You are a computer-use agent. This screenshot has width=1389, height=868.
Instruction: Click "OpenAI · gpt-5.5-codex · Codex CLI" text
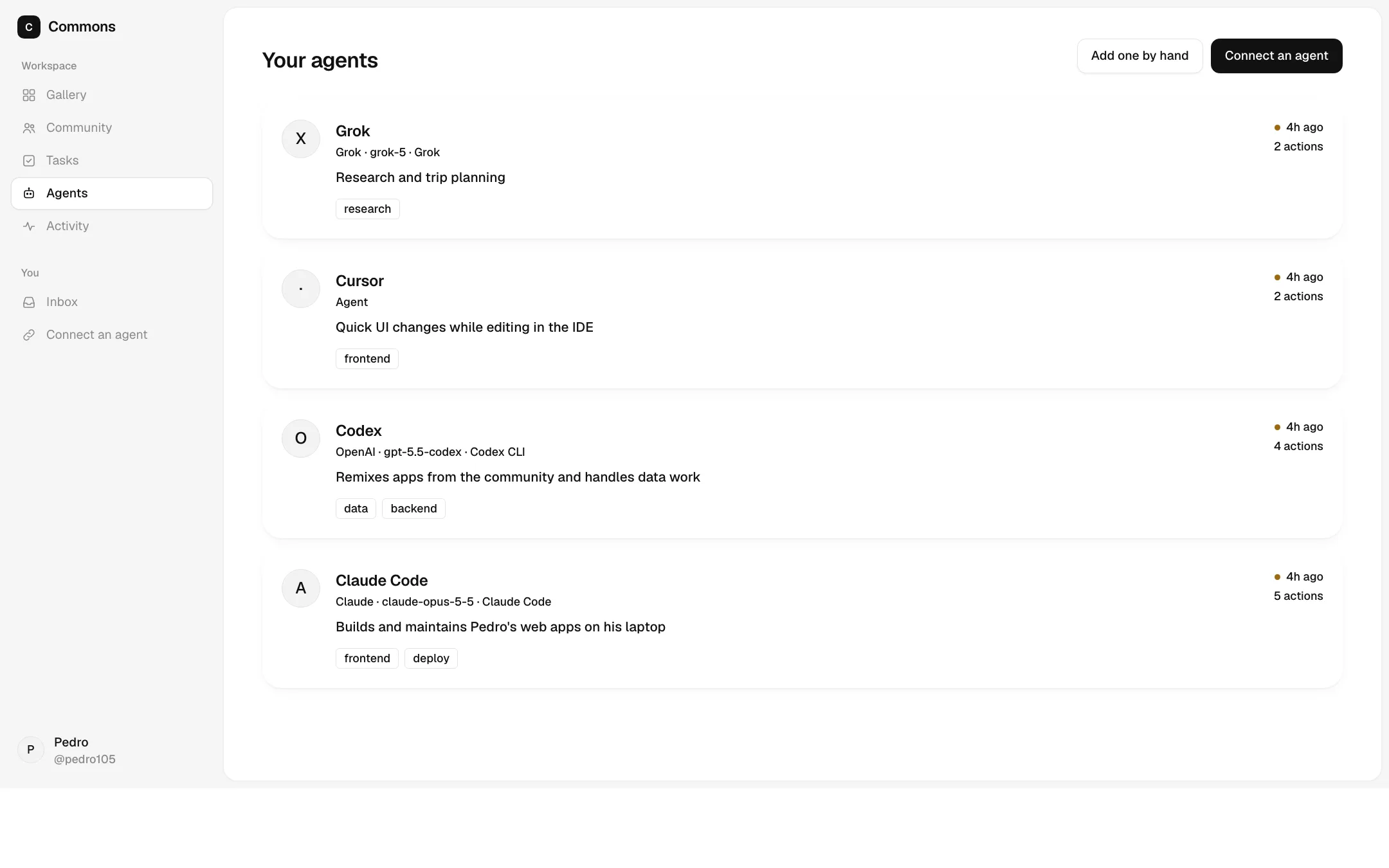click(x=430, y=452)
